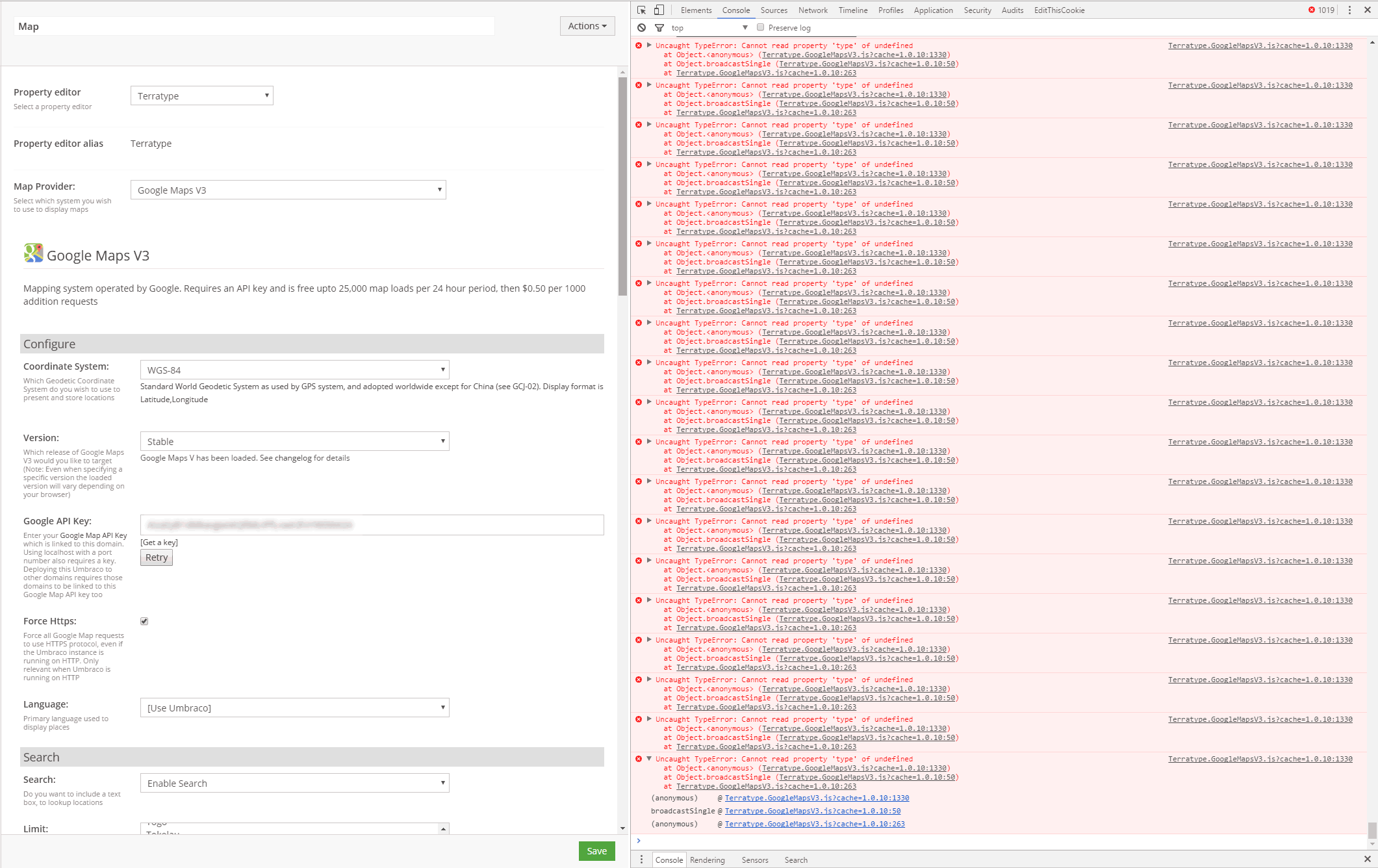
Task: Open bottom blue stack link ending in :1330
Action: click(x=817, y=798)
